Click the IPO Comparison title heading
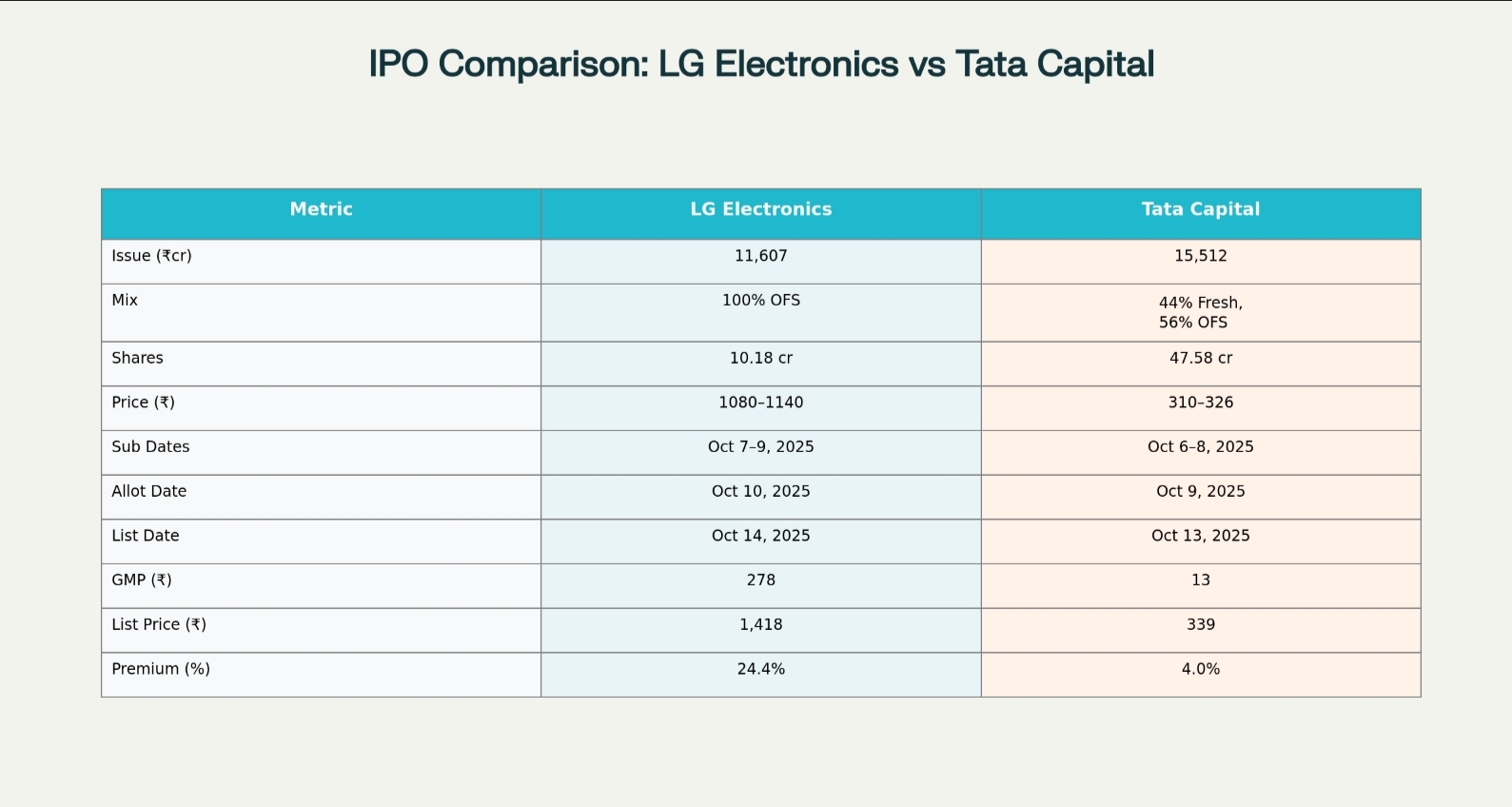Image resolution: width=1512 pixels, height=807 pixels. (761, 64)
